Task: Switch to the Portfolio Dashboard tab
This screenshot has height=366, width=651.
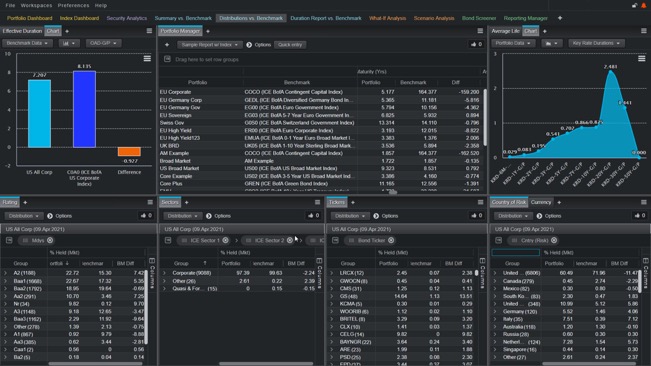Action: (29, 18)
